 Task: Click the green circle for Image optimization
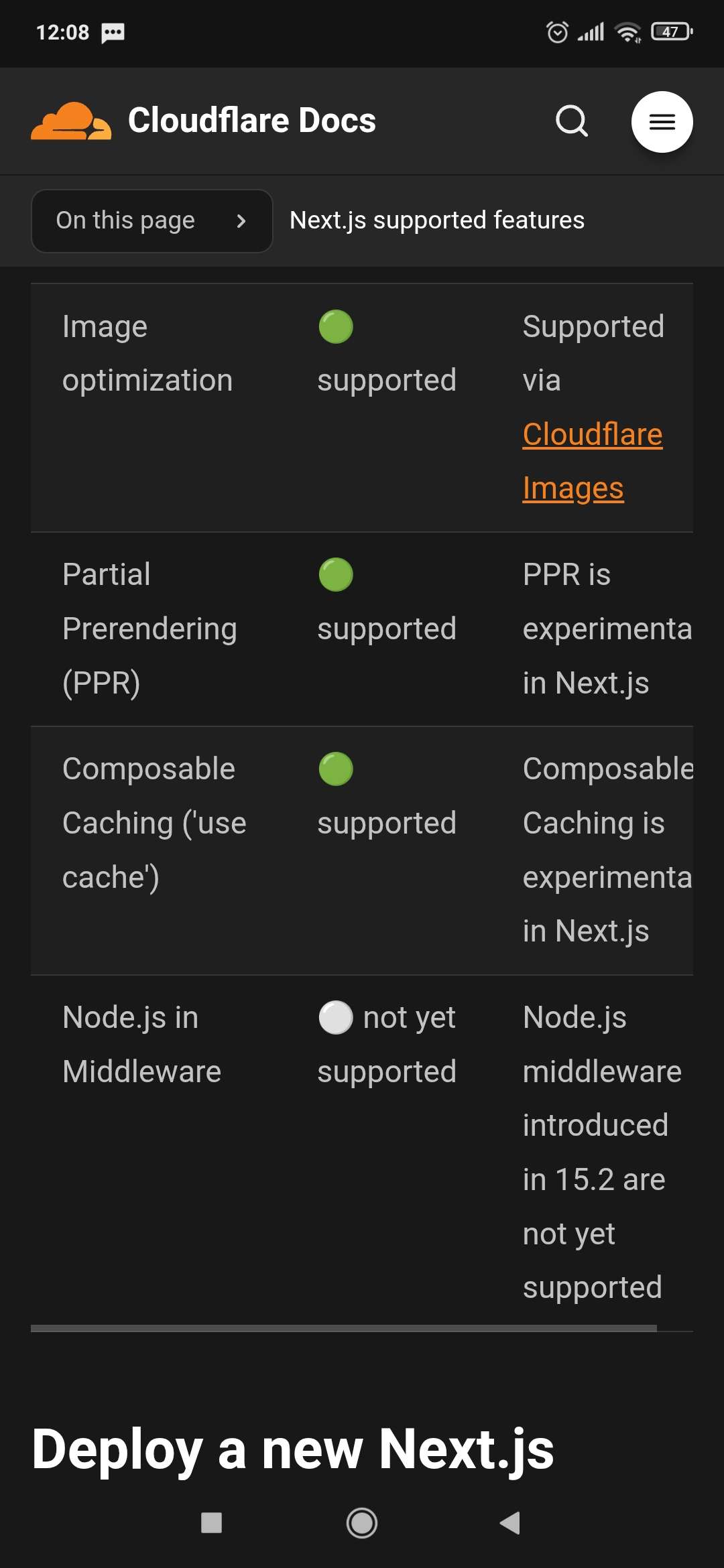tap(336, 327)
